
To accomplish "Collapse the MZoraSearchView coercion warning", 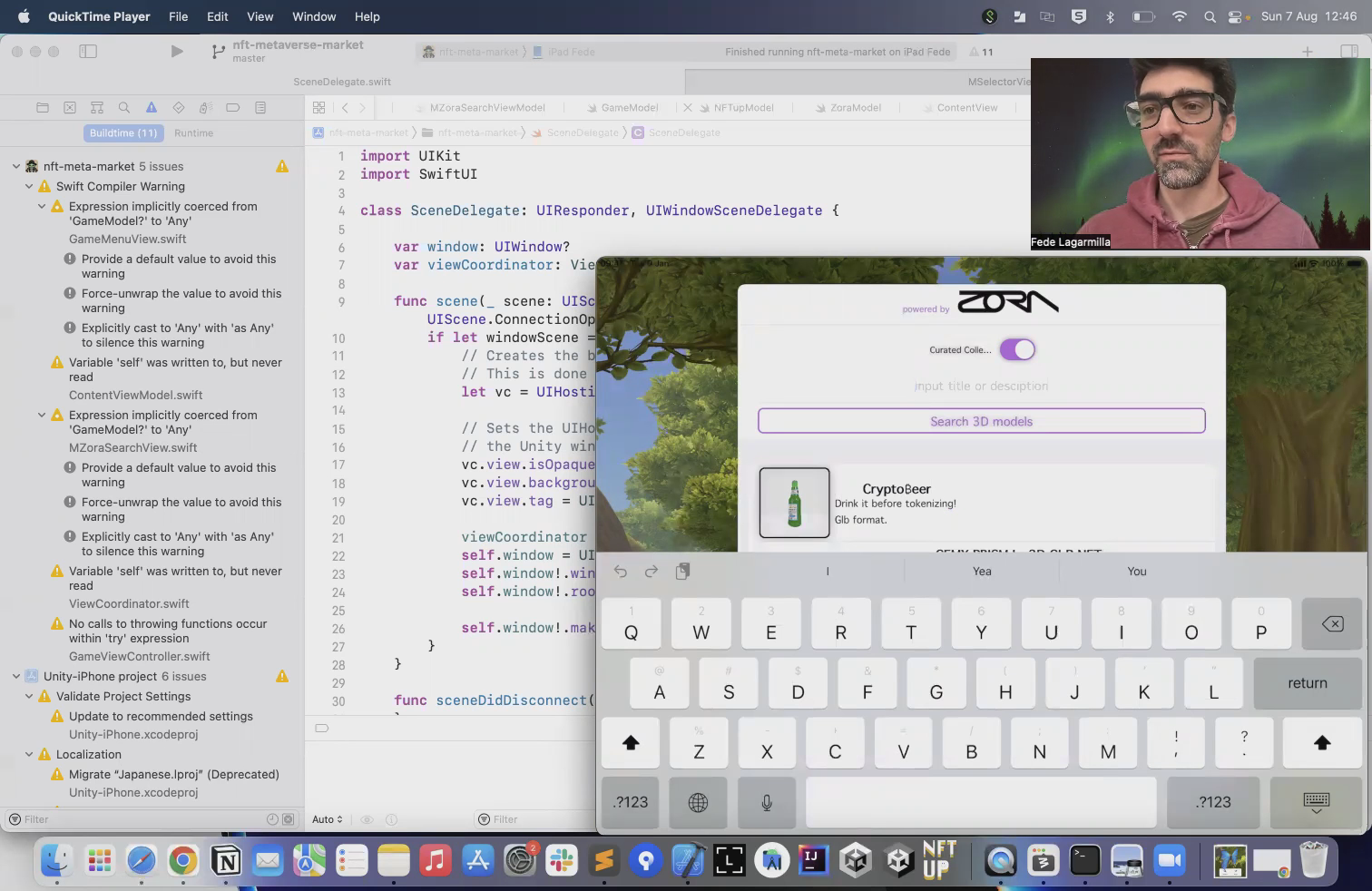I will pyautogui.click(x=42, y=415).
